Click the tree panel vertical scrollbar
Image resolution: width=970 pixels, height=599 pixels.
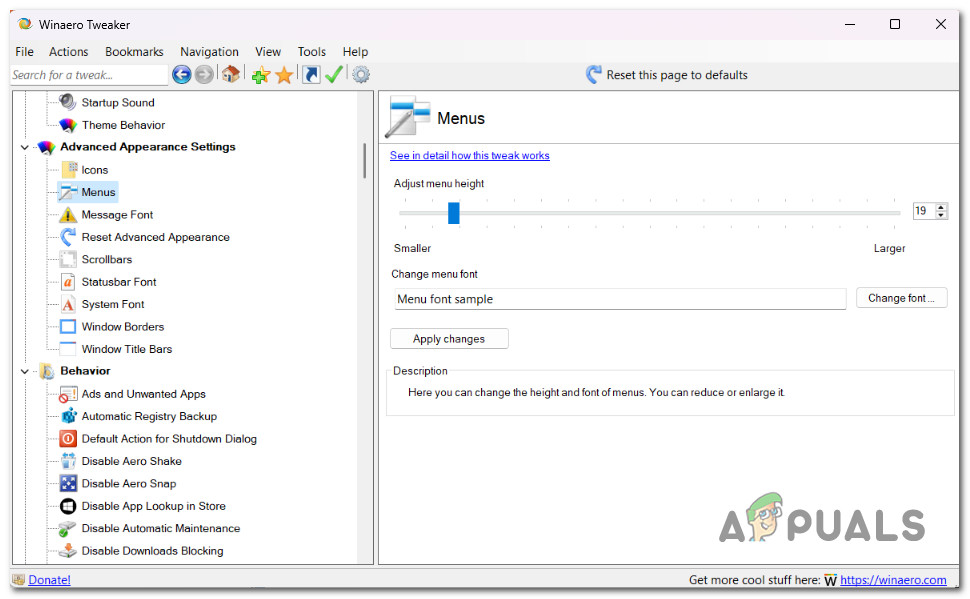click(364, 160)
